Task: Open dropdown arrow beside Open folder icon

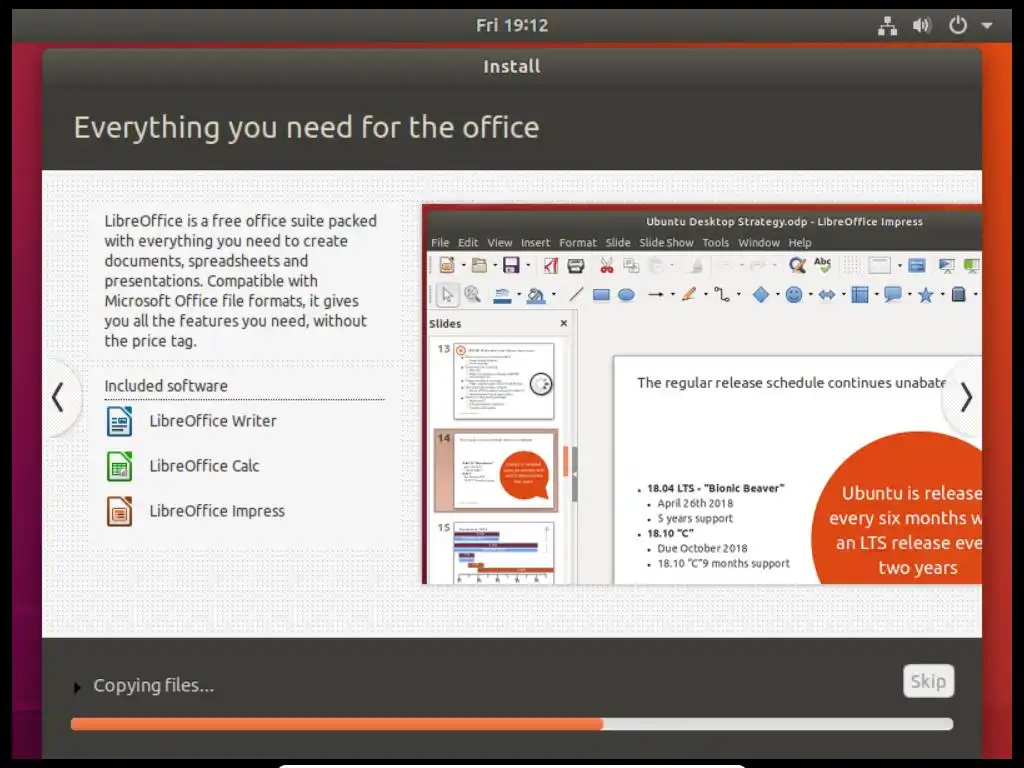Action: (x=495, y=266)
